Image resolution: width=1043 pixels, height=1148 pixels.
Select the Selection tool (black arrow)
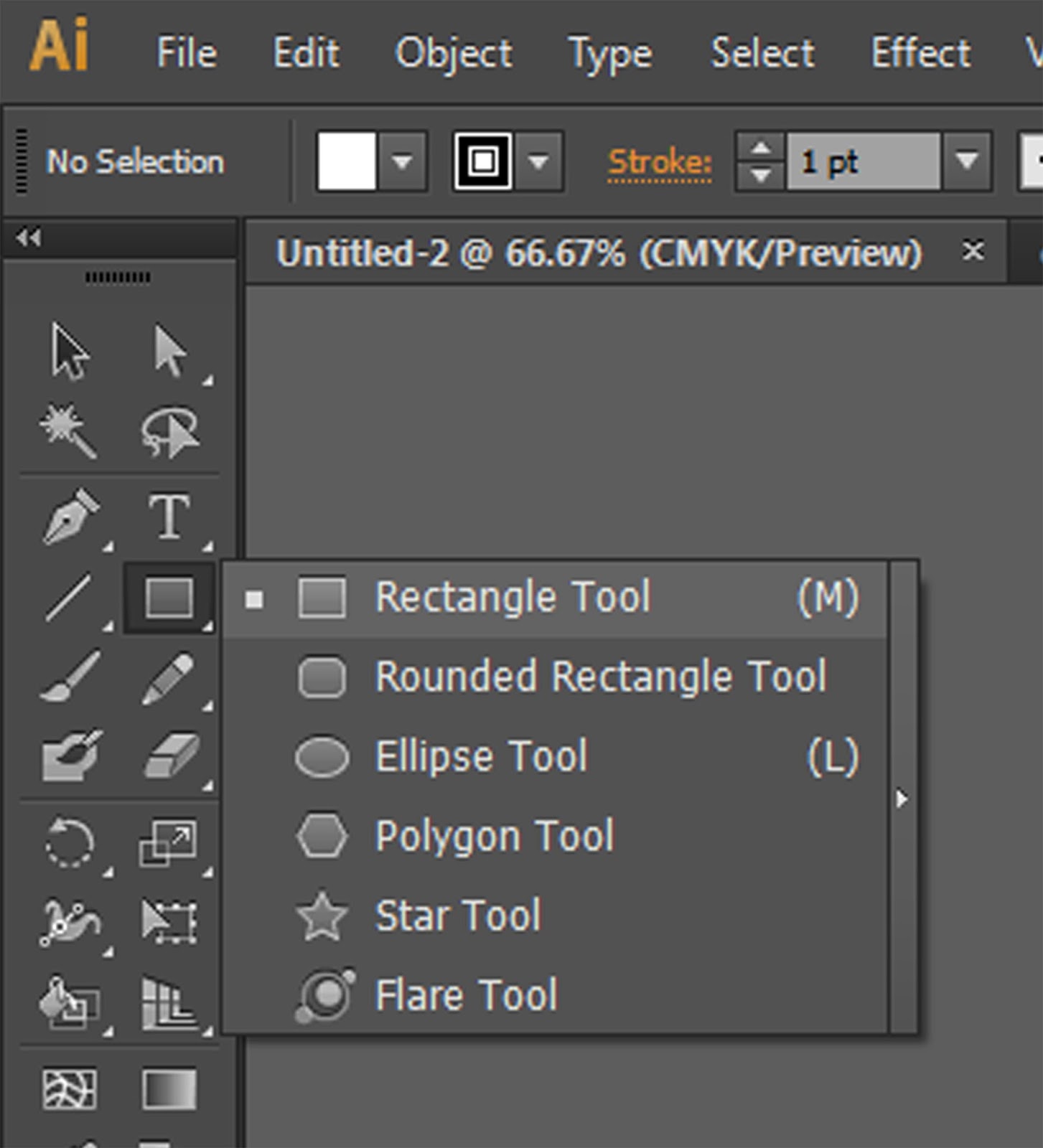(70, 351)
